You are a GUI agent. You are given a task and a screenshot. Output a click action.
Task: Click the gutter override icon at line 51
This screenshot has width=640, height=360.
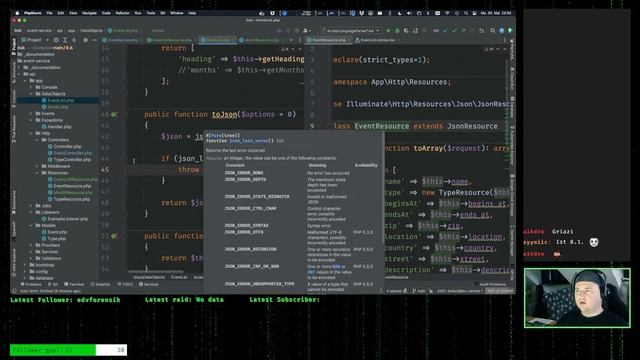[x=114, y=236]
